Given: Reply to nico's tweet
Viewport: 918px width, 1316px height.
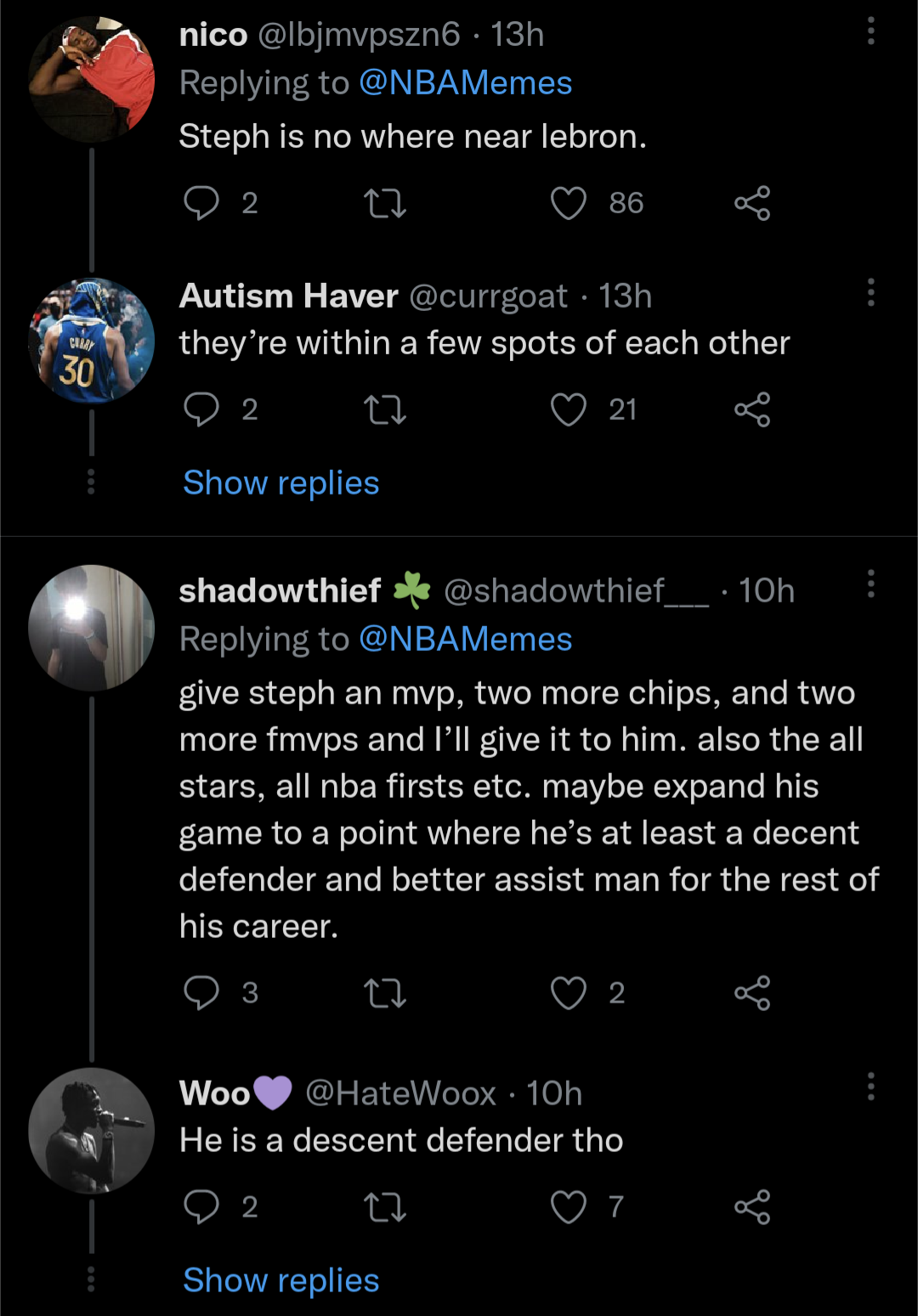Looking at the screenshot, I should click(201, 204).
